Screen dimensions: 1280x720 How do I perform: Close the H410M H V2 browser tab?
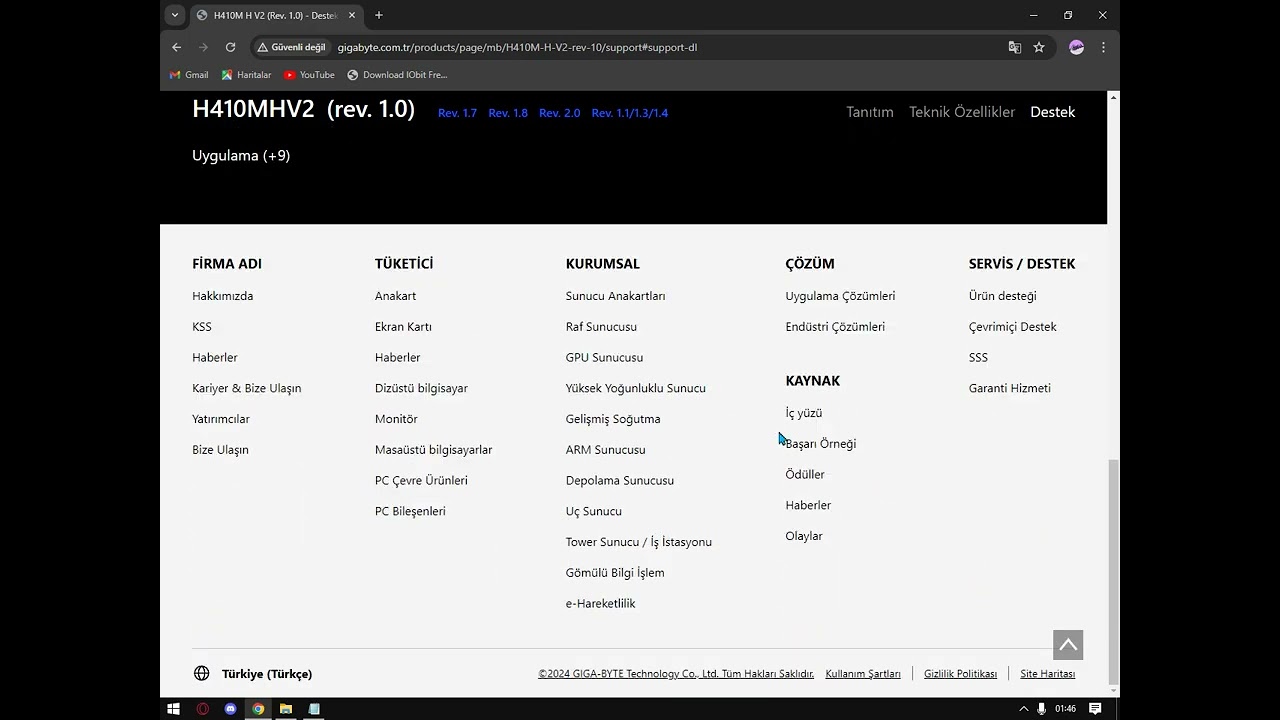coord(352,15)
